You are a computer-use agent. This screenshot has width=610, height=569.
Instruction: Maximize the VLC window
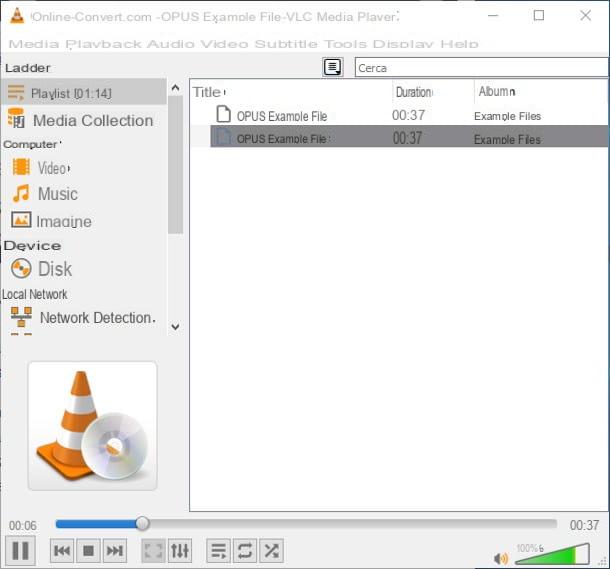pos(539,16)
